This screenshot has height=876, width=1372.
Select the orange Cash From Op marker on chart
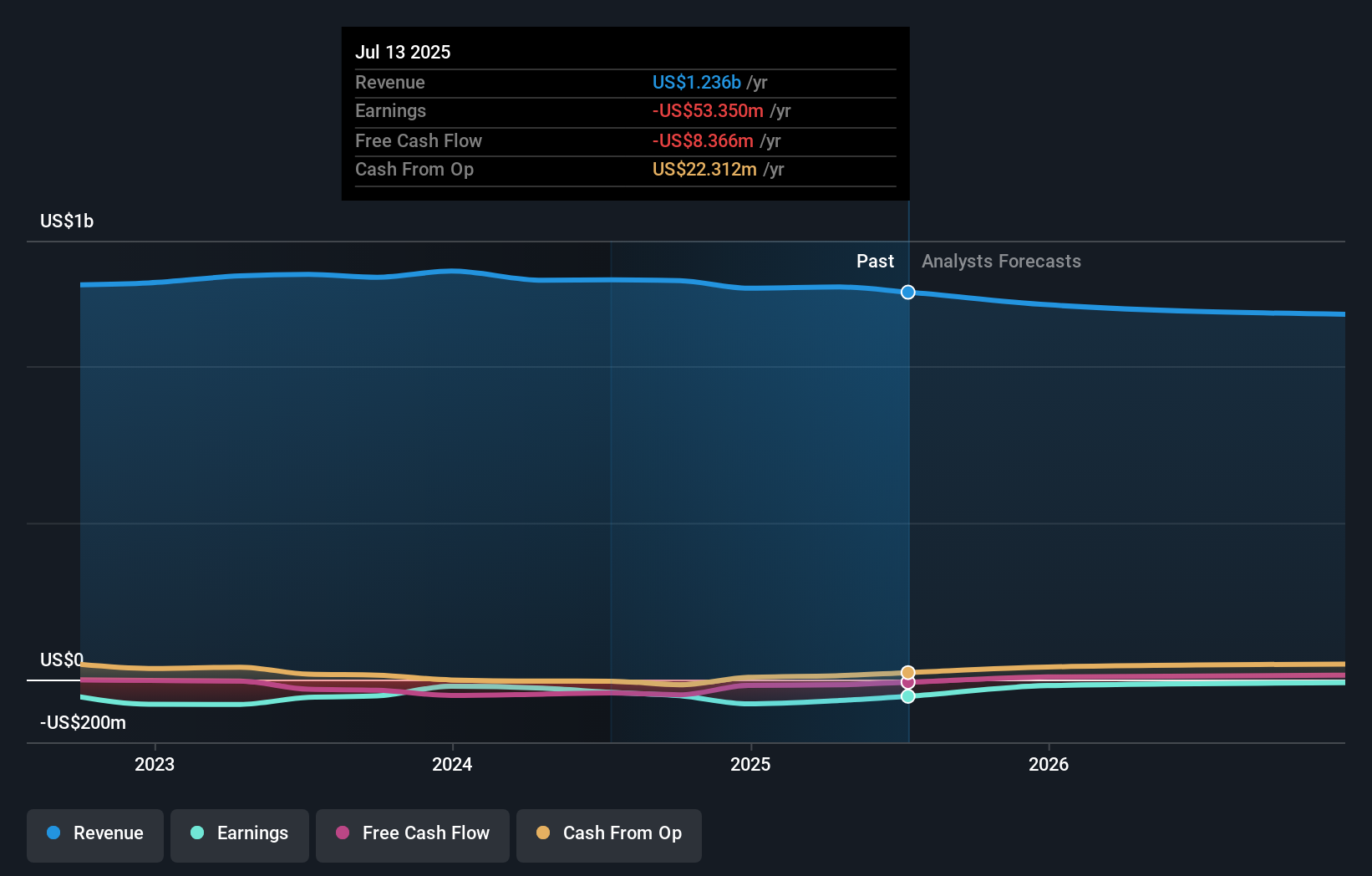click(908, 672)
